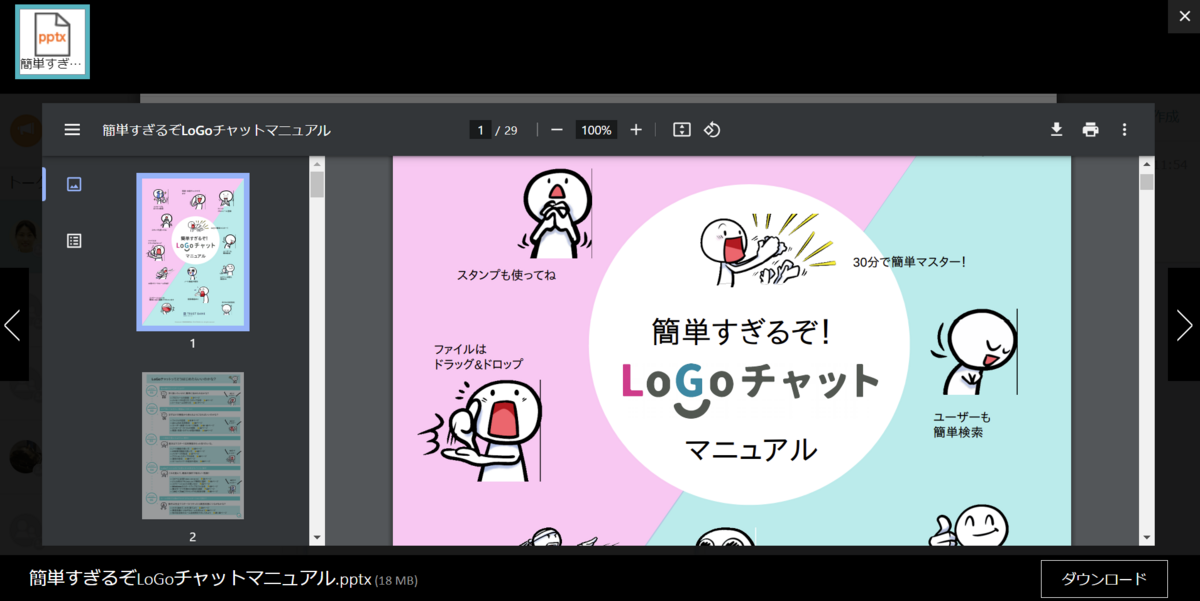Click the text スタンプも使ってね

(x=506, y=275)
